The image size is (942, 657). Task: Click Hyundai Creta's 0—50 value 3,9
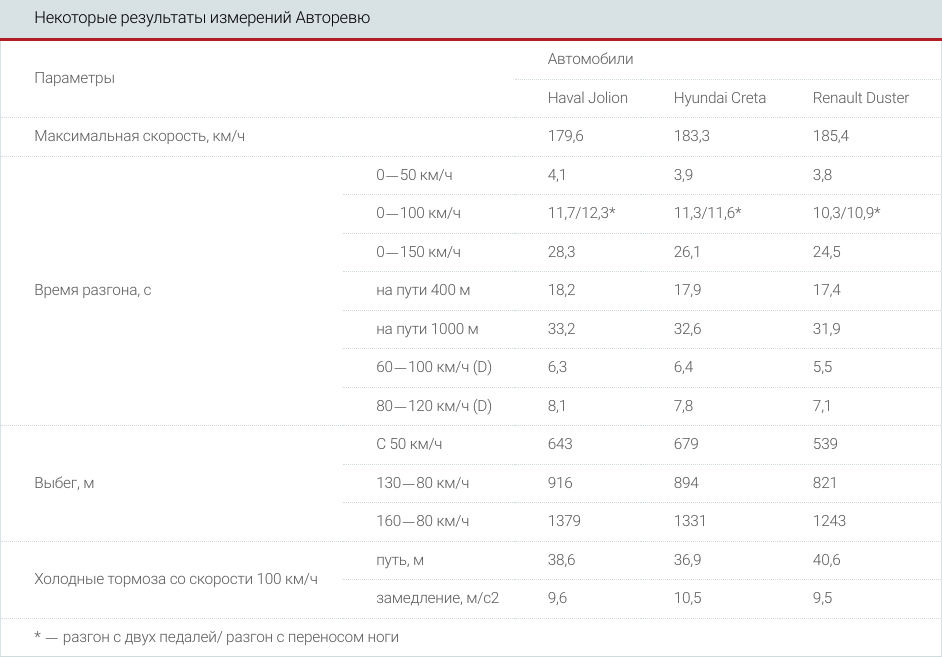point(683,175)
